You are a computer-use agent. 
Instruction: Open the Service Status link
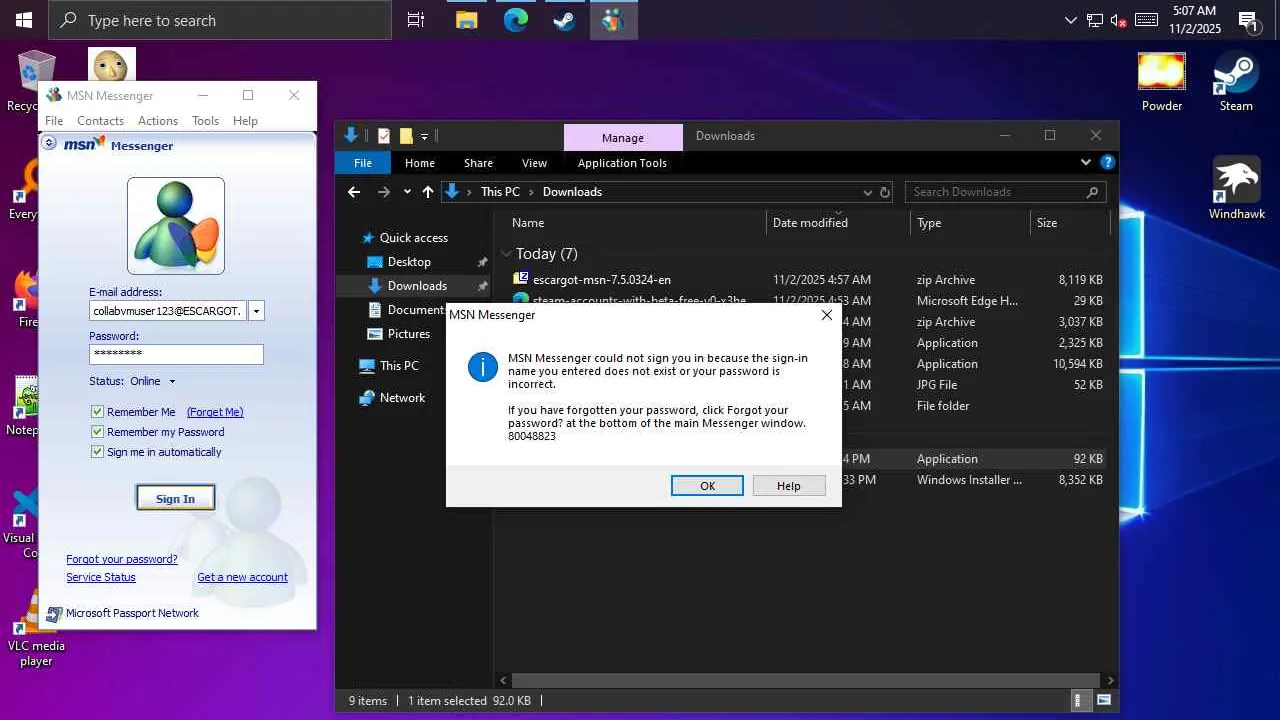pos(101,577)
